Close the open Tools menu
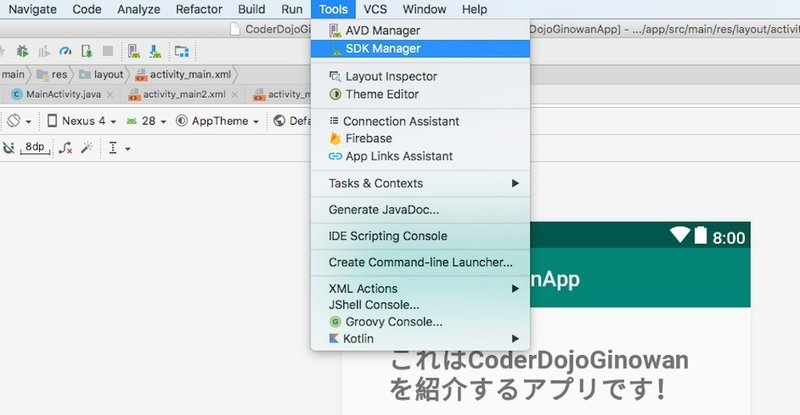Screen dimensions: 800x415 [x=333, y=9]
